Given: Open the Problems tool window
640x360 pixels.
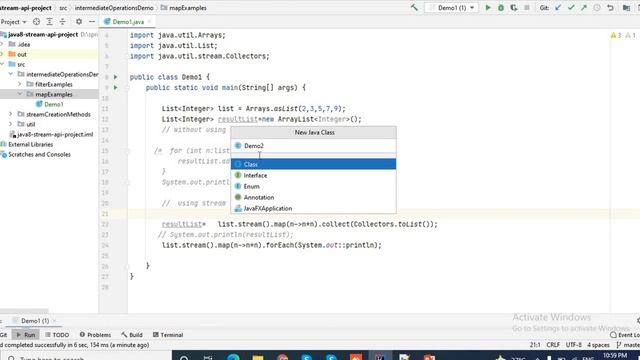Looking at the screenshot, I should tap(96, 335).
